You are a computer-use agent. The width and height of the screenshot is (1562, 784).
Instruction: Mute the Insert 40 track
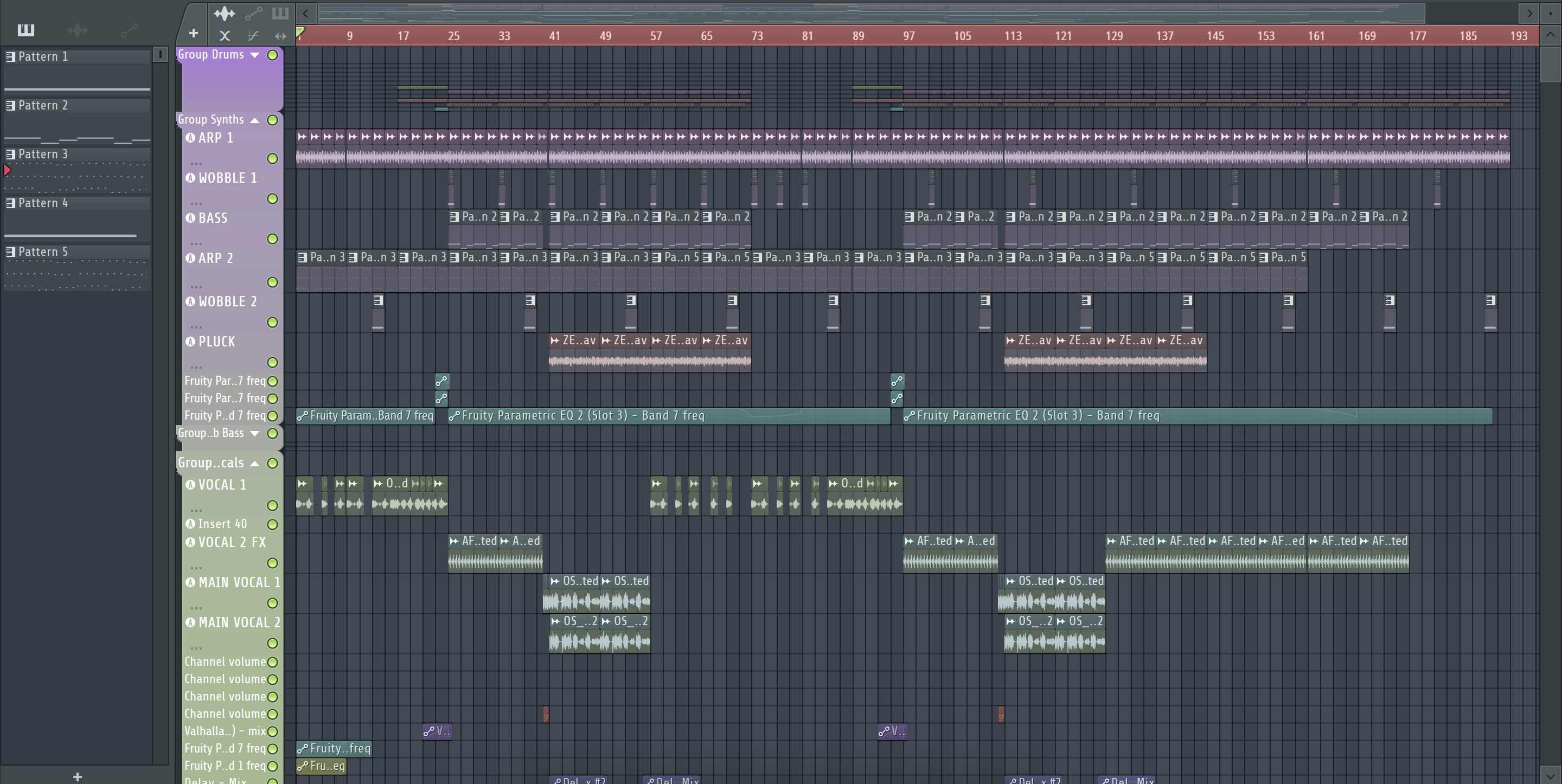(x=273, y=524)
